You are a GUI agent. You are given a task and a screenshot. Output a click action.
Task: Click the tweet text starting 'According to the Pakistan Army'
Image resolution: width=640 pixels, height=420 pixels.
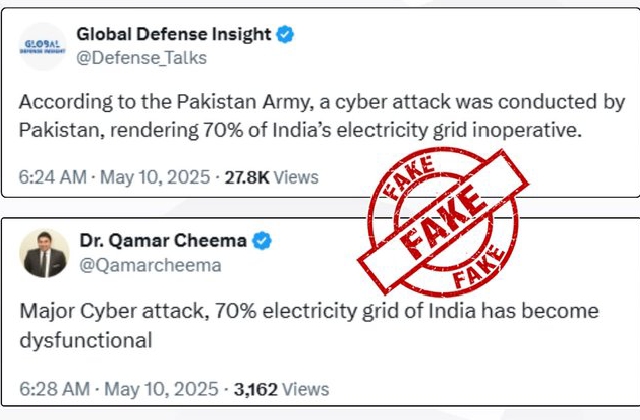click(x=322, y=116)
